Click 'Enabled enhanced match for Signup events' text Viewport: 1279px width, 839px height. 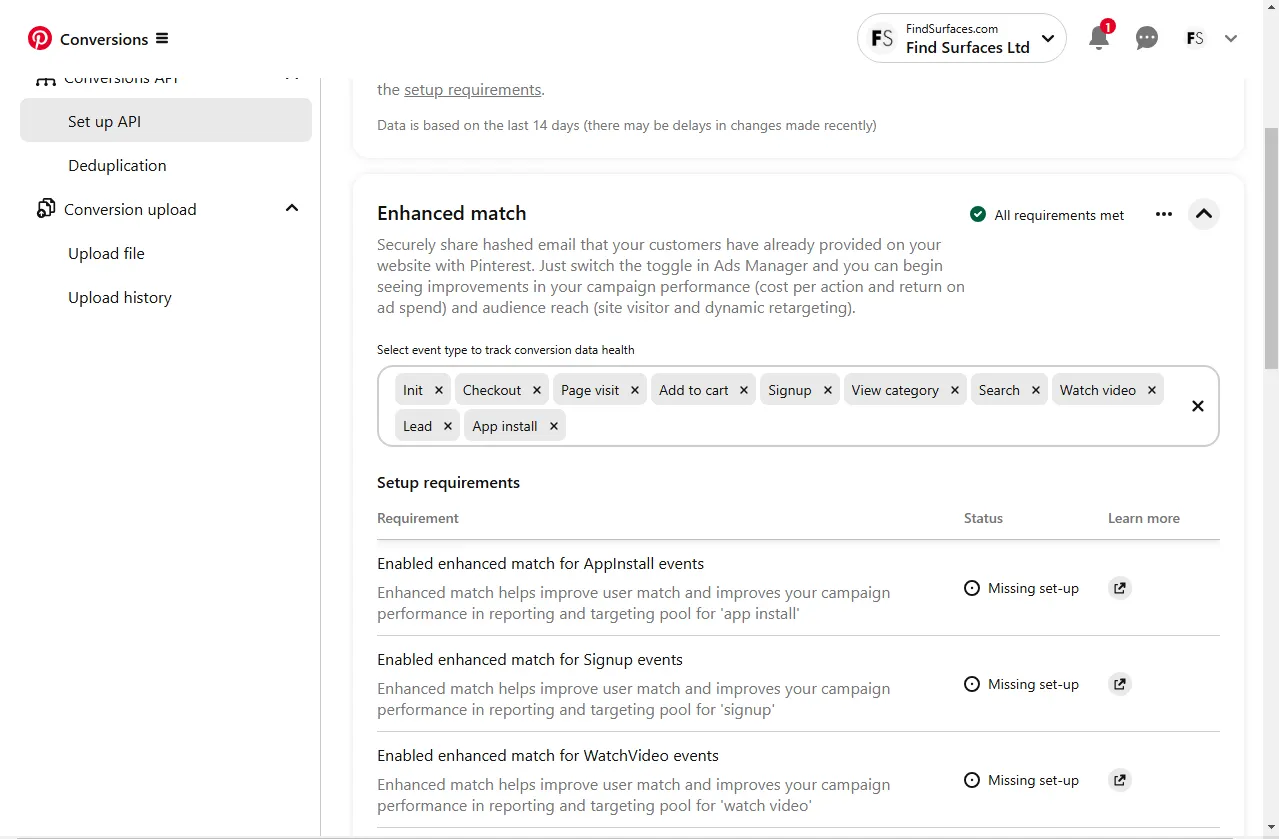(x=530, y=659)
